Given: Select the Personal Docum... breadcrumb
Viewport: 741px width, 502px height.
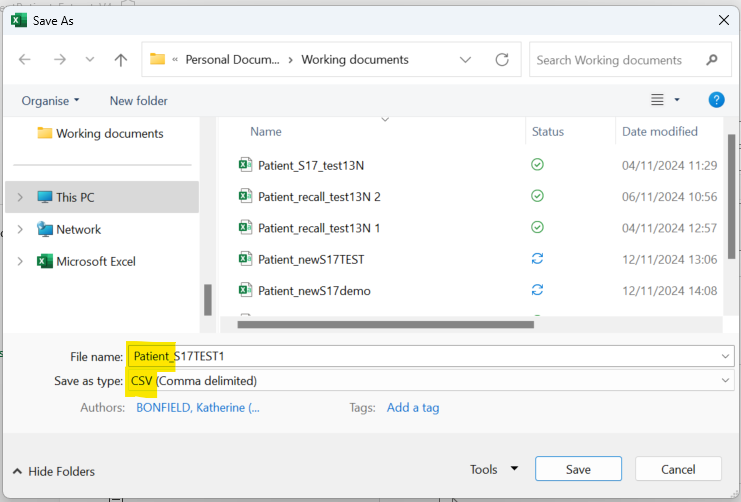Looking at the screenshot, I should pos(233,60).
